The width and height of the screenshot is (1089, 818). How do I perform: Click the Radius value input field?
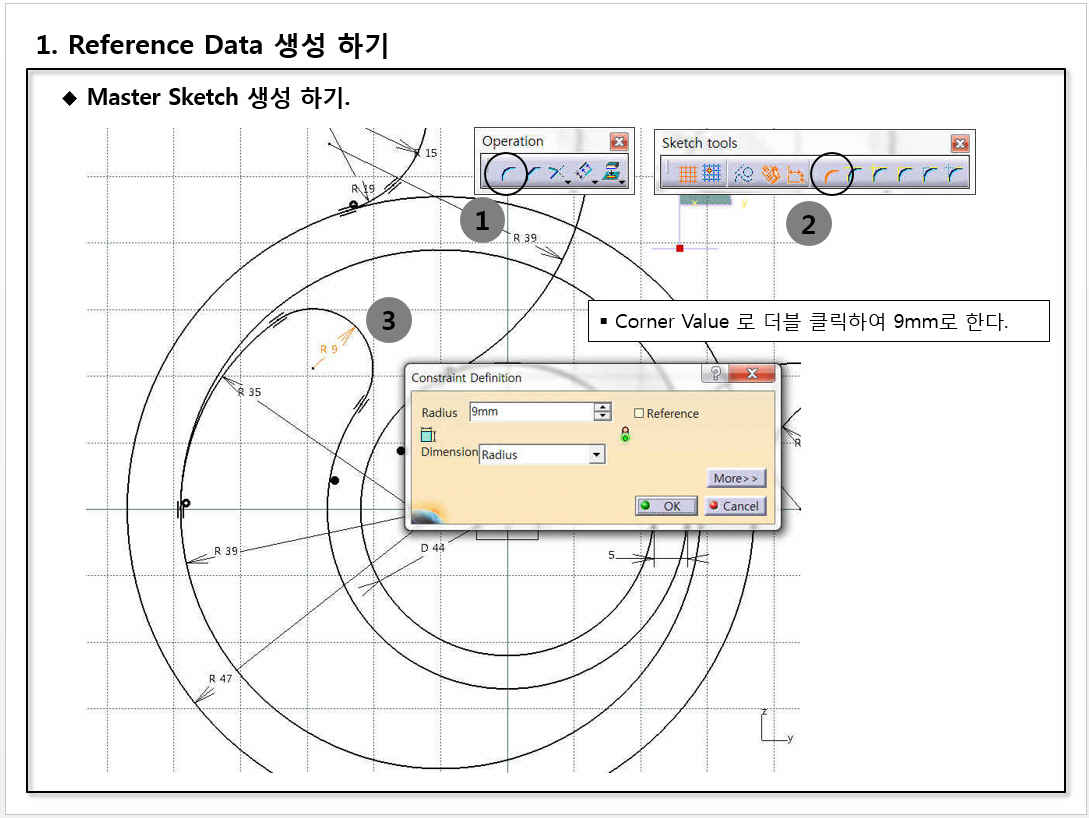click(530, 412)
